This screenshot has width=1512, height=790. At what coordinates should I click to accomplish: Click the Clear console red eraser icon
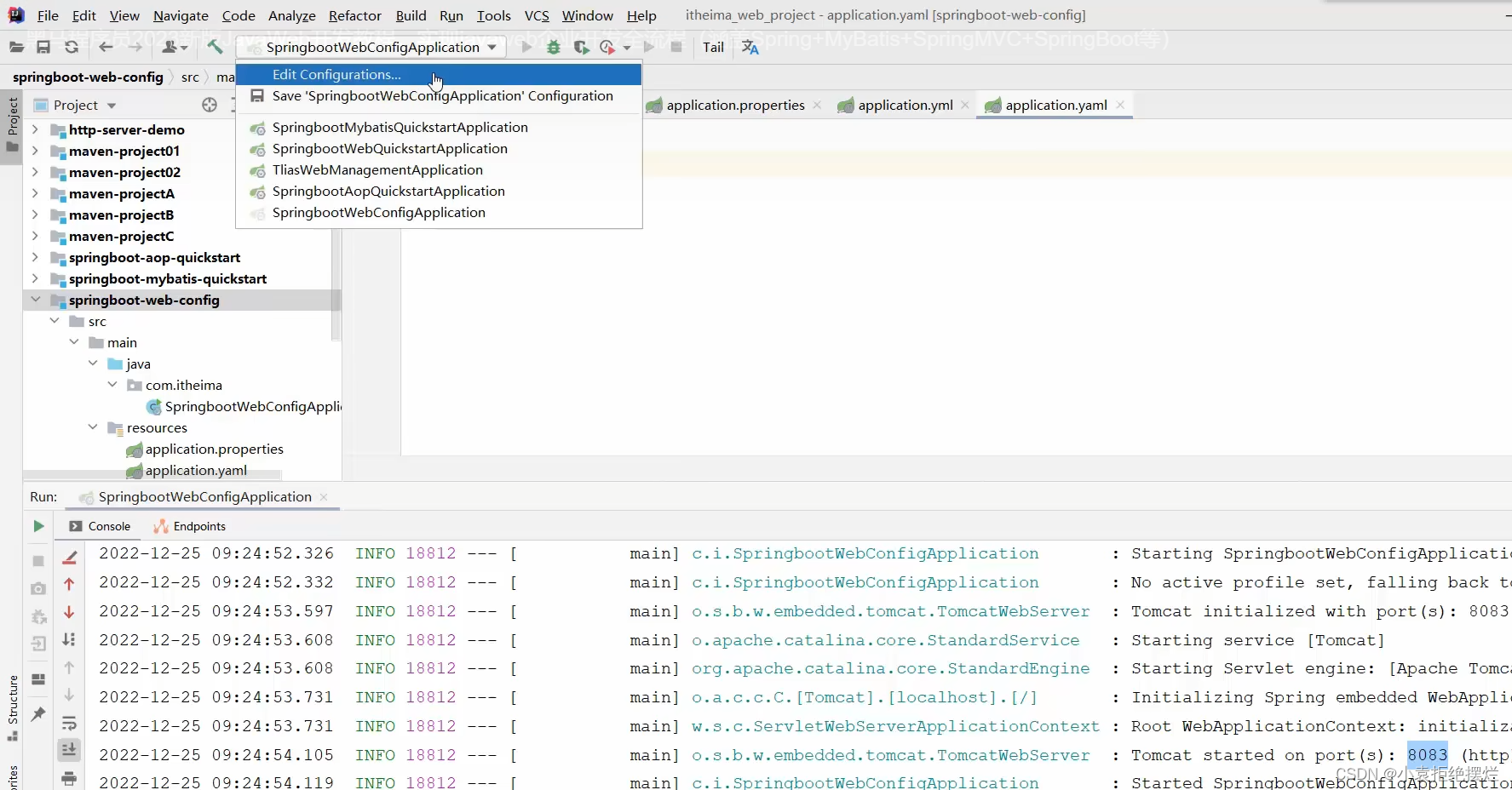pos(70,558)
